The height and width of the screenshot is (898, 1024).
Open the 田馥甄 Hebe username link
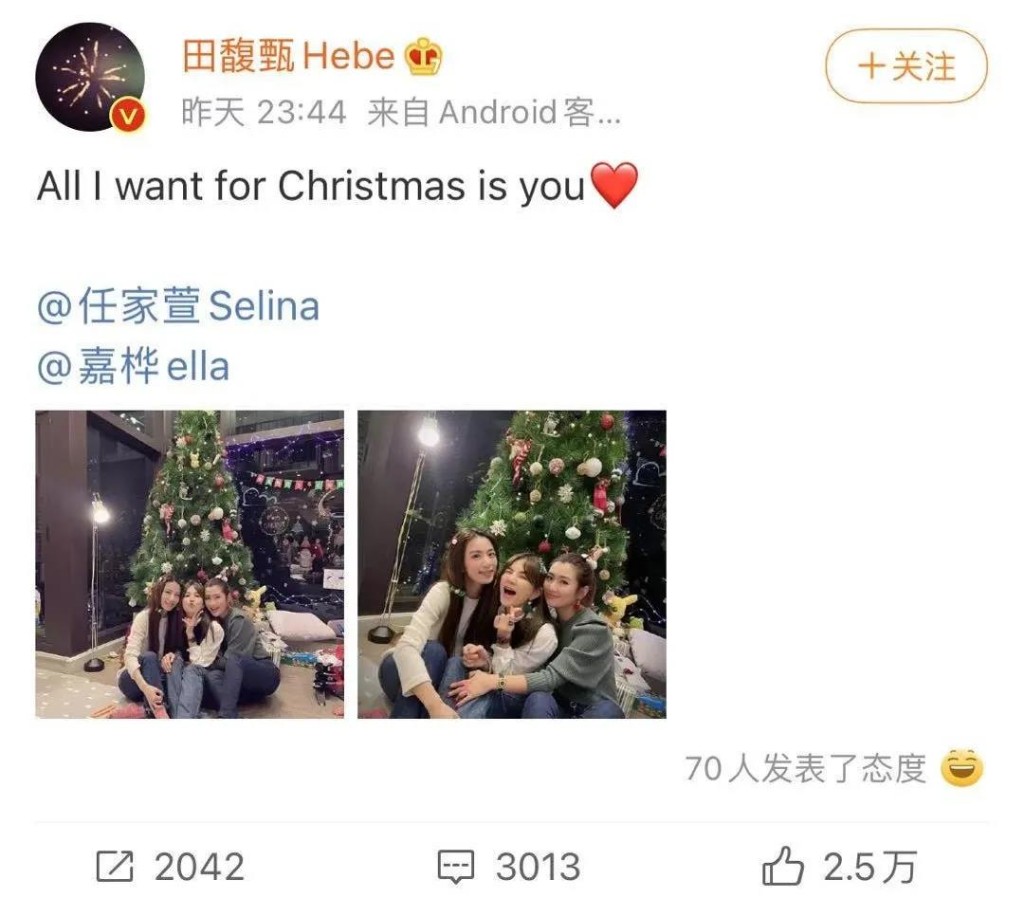(x=288, y=56)
